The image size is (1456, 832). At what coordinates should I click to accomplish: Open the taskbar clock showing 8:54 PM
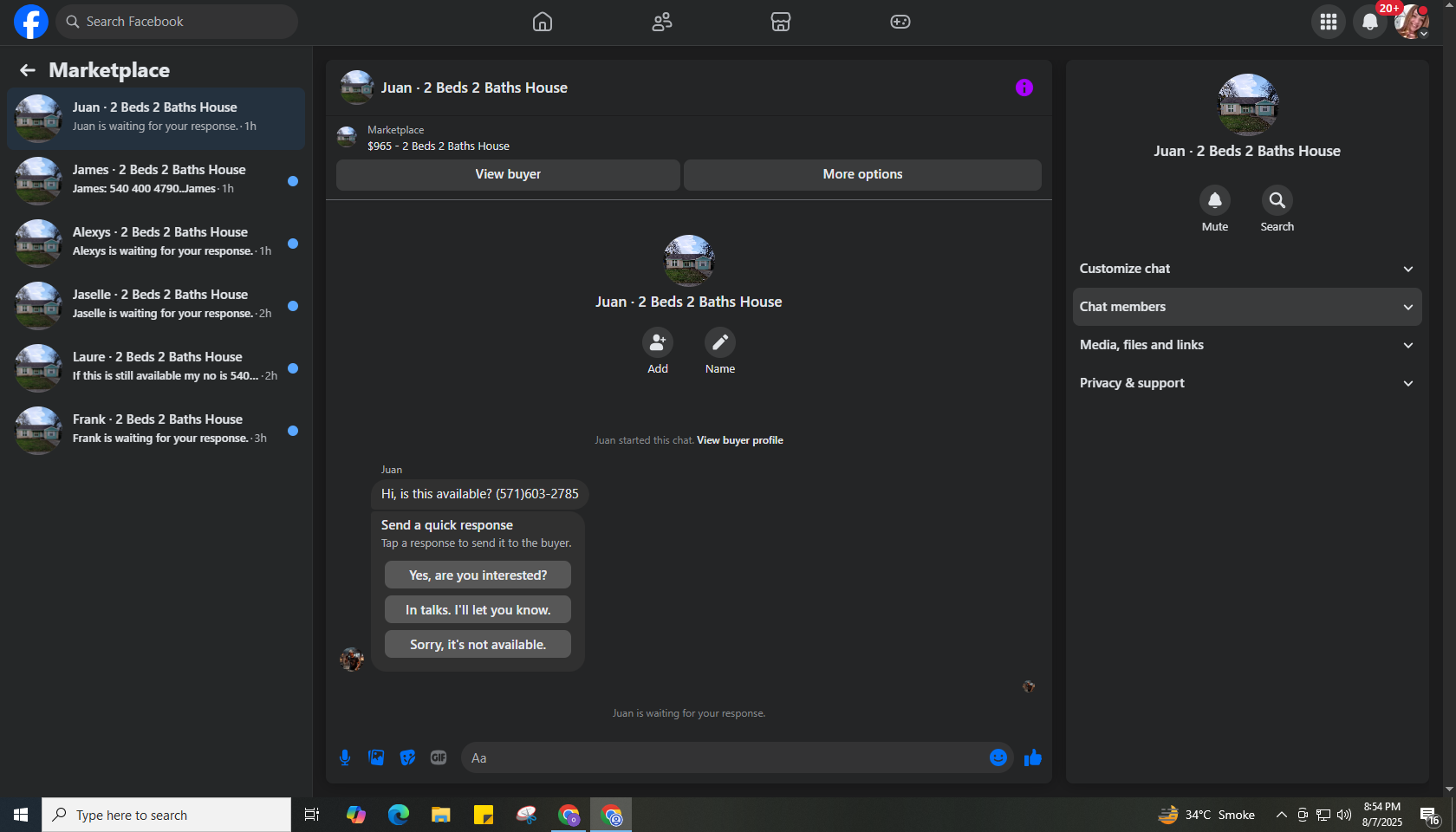click(x=1381, y=815)
